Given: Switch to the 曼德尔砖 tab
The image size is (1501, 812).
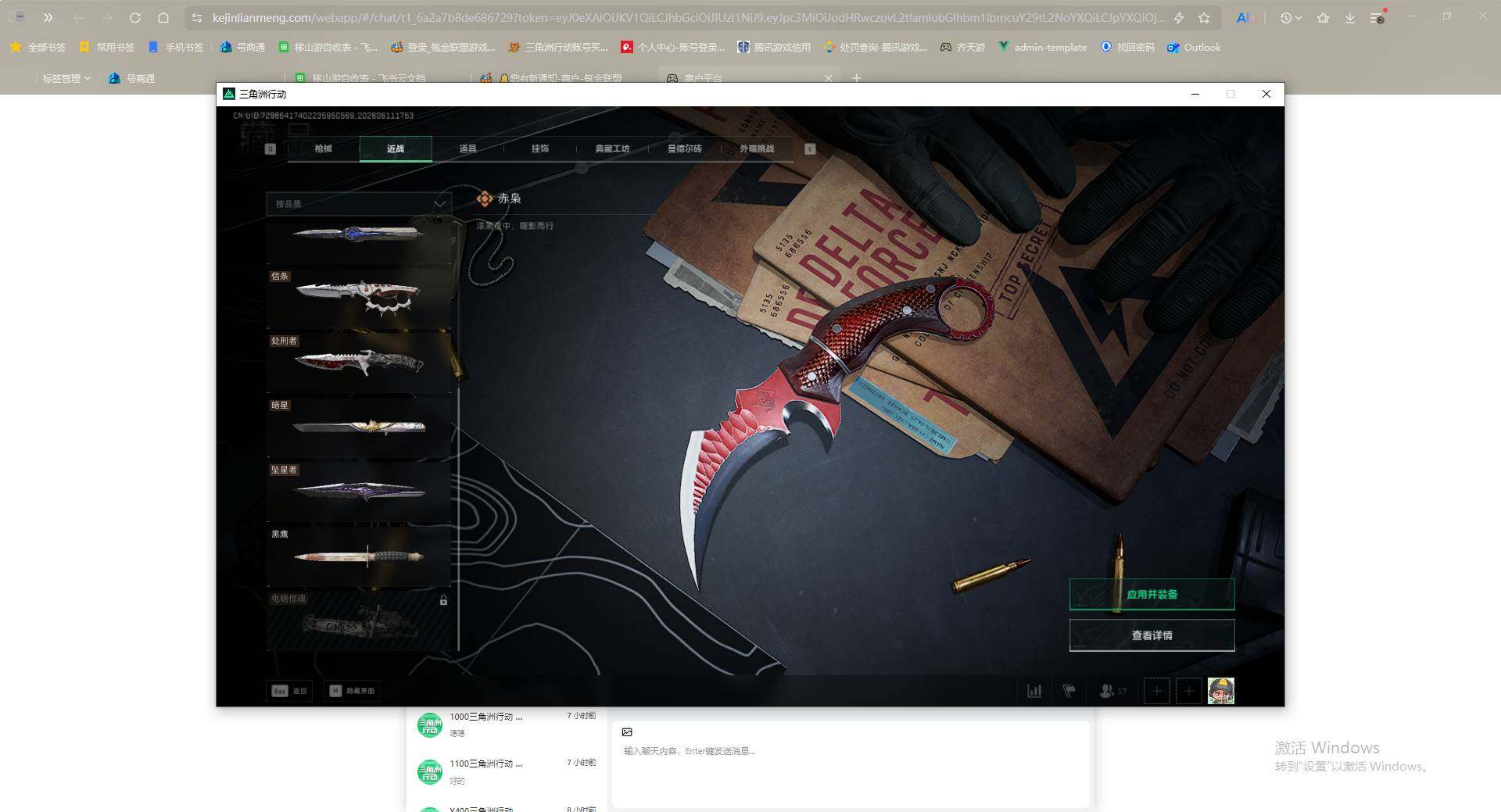Looking at the screenshot, I should (685, 148).
